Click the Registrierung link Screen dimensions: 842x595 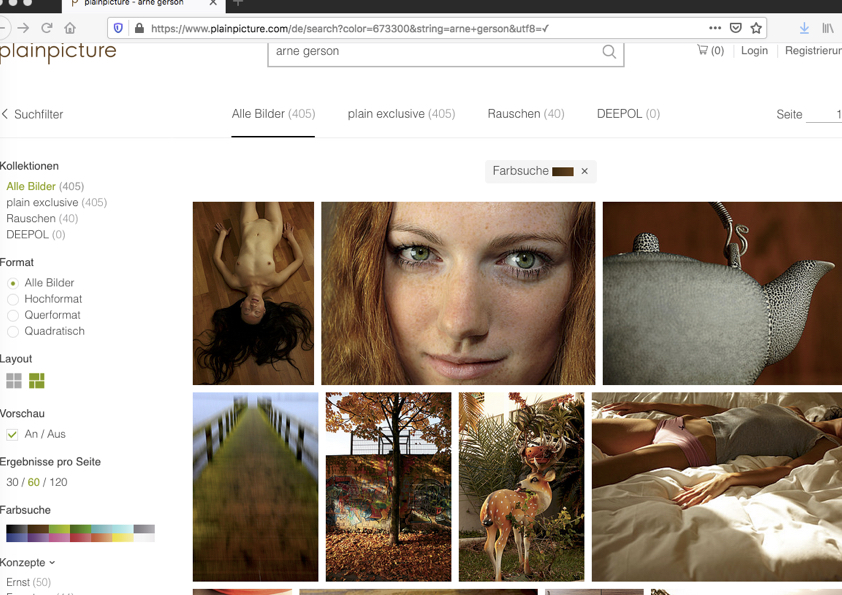click(813, 50)
